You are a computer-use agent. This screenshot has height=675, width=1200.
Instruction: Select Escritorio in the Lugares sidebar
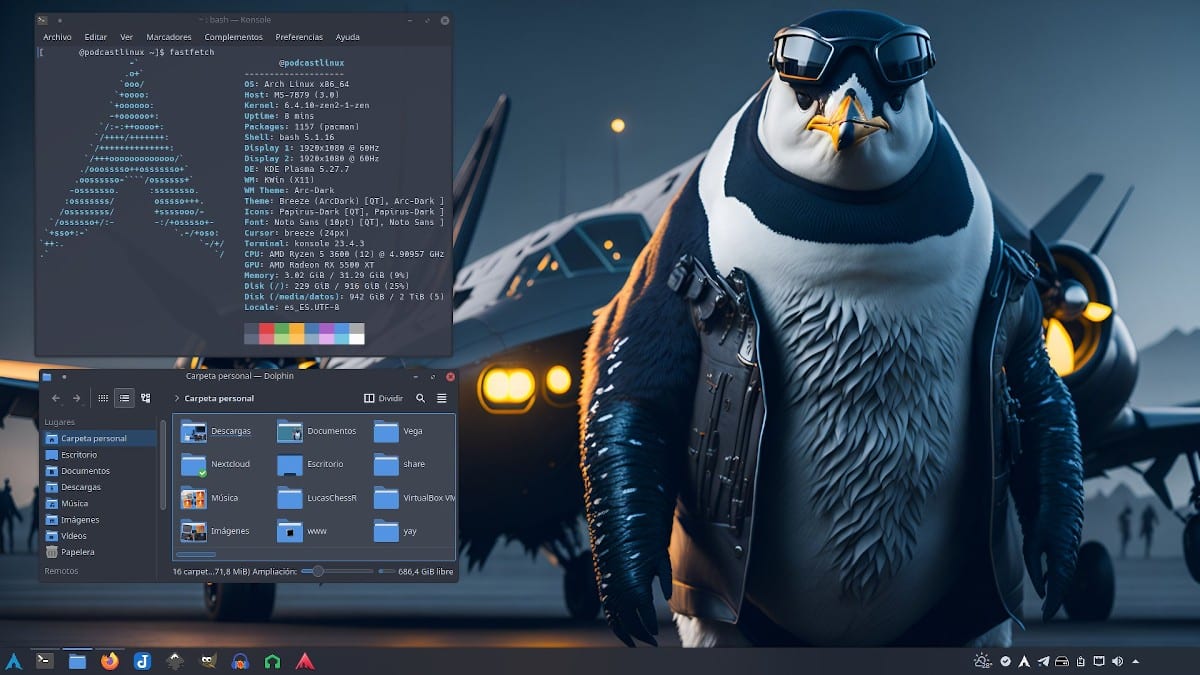(99, 454)
